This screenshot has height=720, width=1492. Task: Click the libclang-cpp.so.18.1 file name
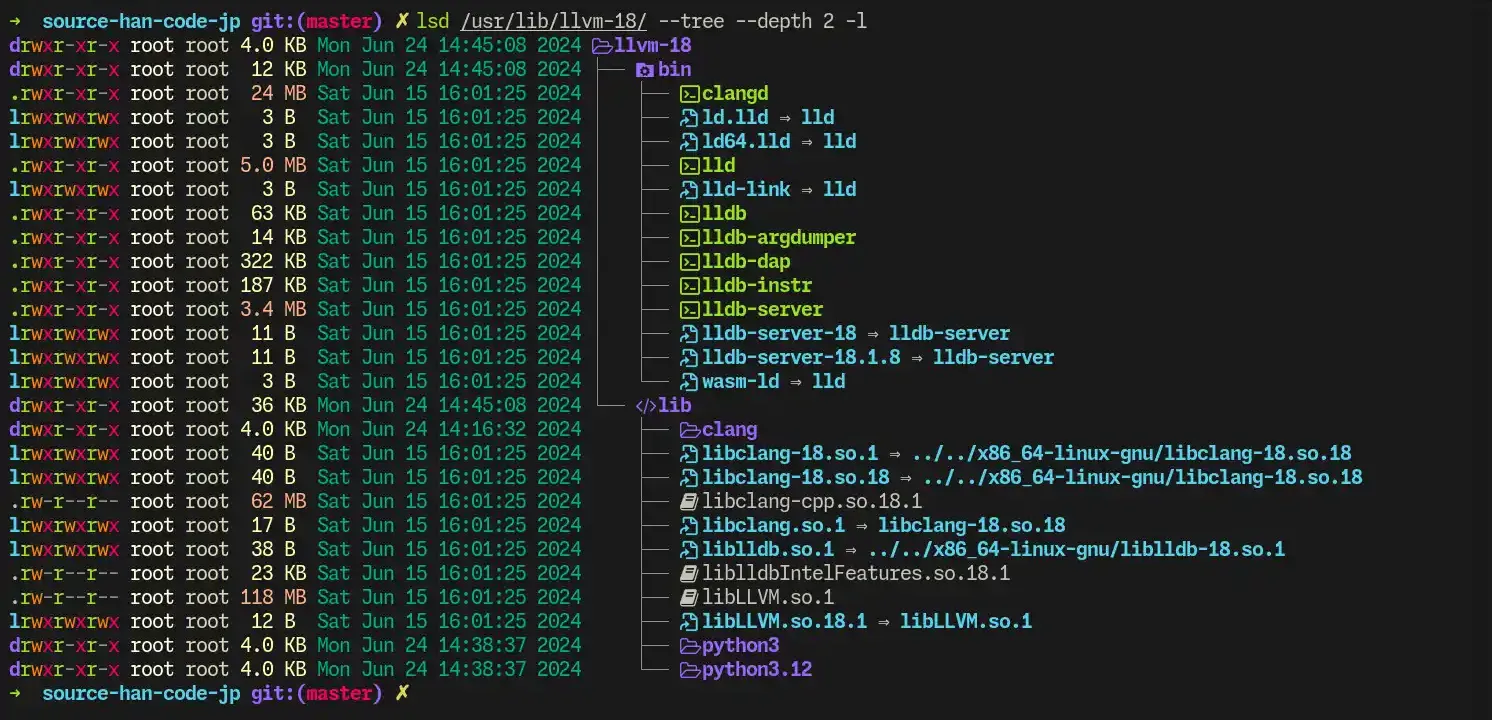click(812, 501)
